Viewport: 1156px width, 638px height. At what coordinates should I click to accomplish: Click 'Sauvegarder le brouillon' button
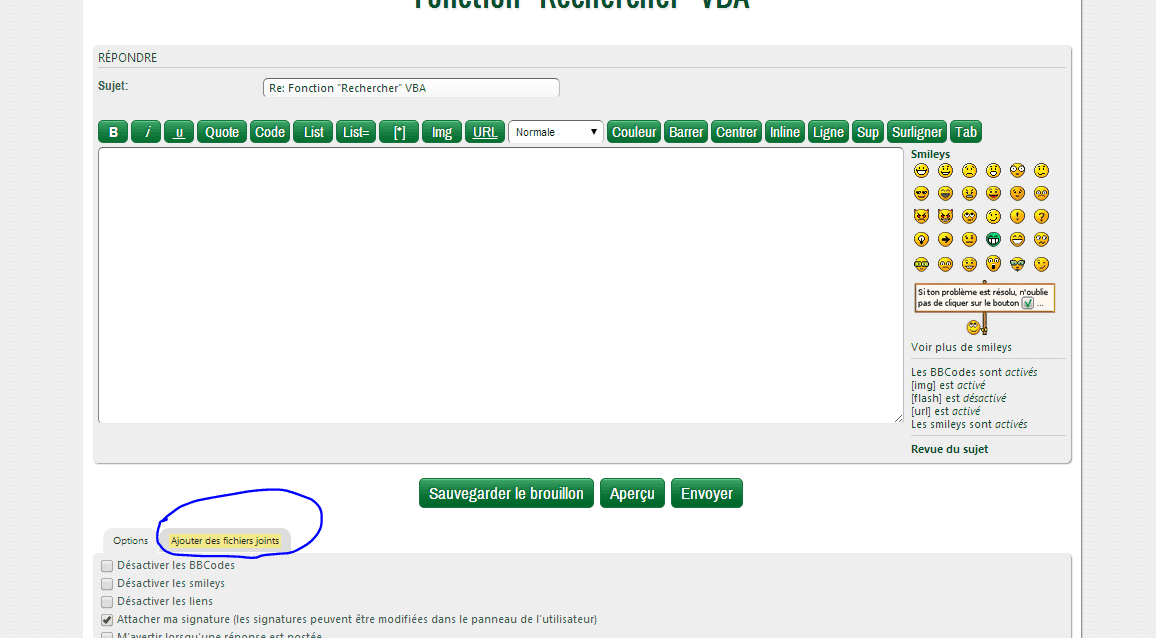[x=506, y=493]
